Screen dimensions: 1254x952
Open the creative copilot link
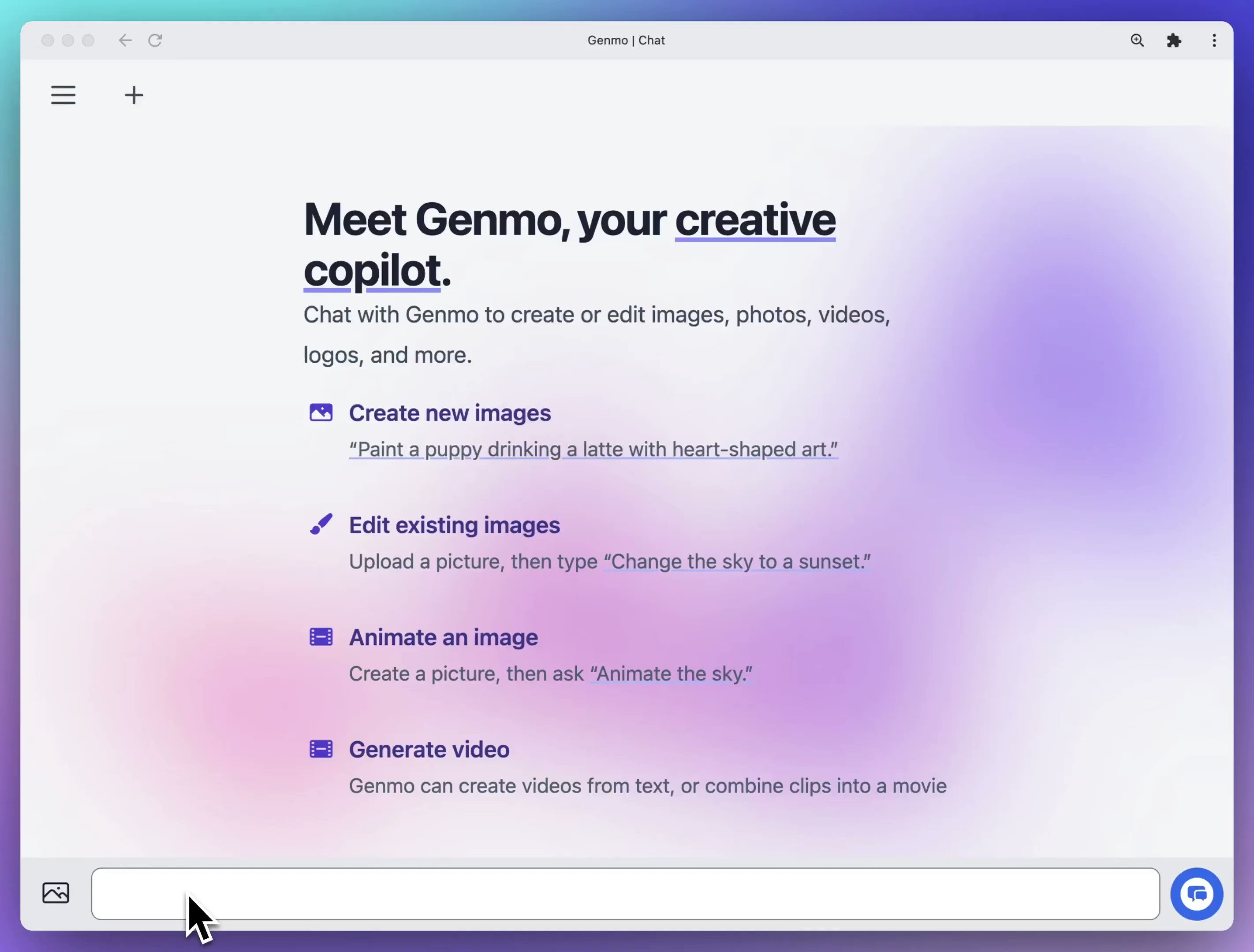[755, 220]
